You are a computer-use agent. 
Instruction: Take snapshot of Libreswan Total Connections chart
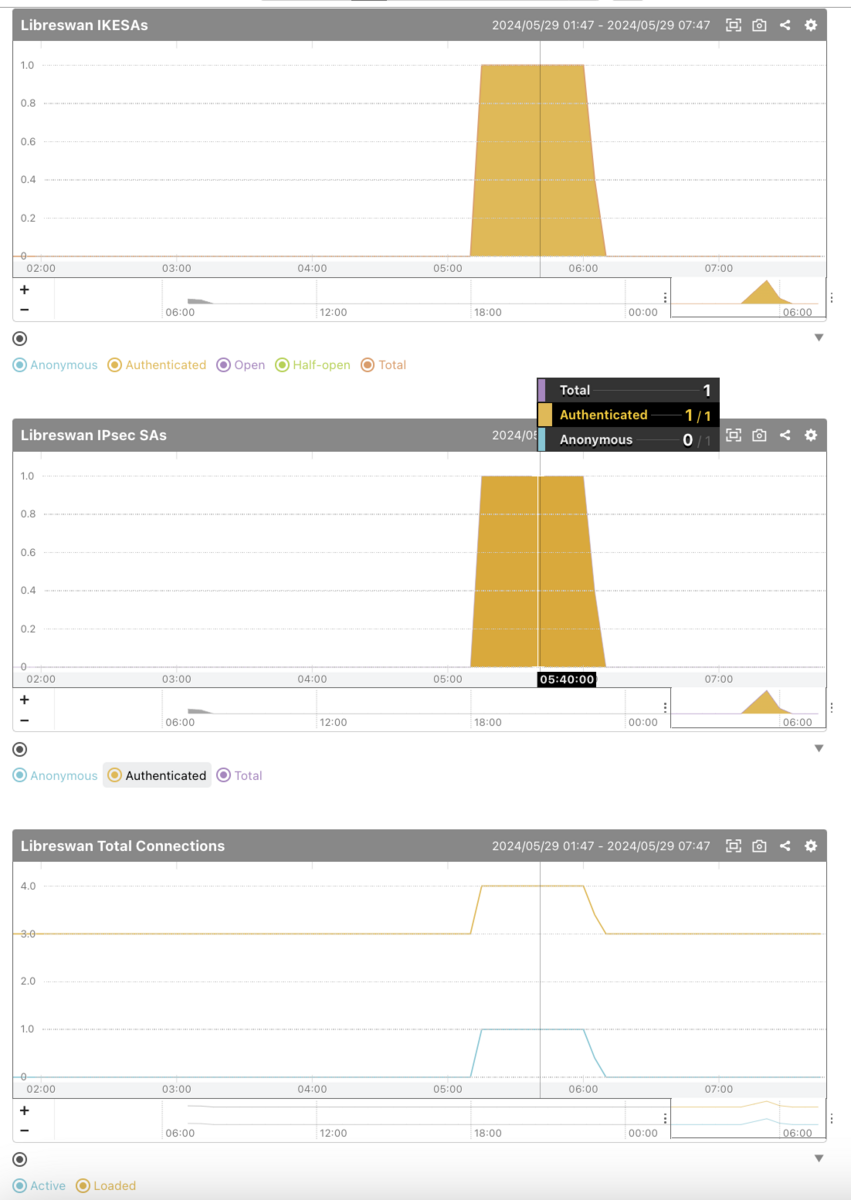click(760, 846)
